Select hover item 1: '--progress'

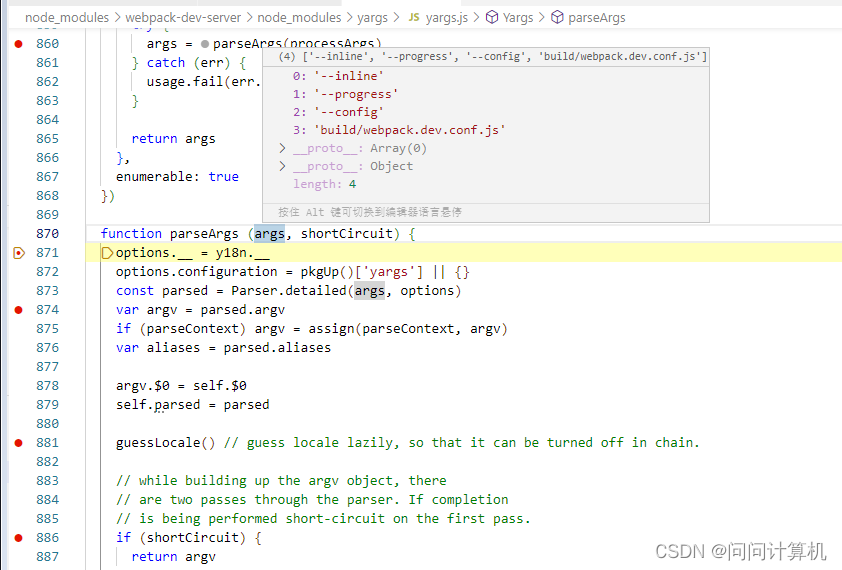[345, 94]
